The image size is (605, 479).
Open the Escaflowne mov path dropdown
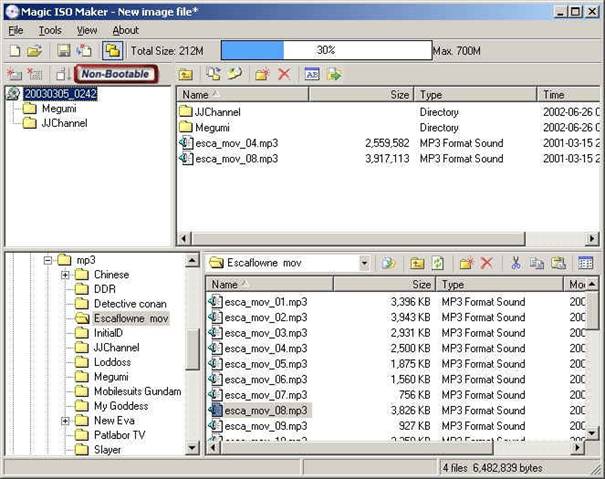pos(364,264)
